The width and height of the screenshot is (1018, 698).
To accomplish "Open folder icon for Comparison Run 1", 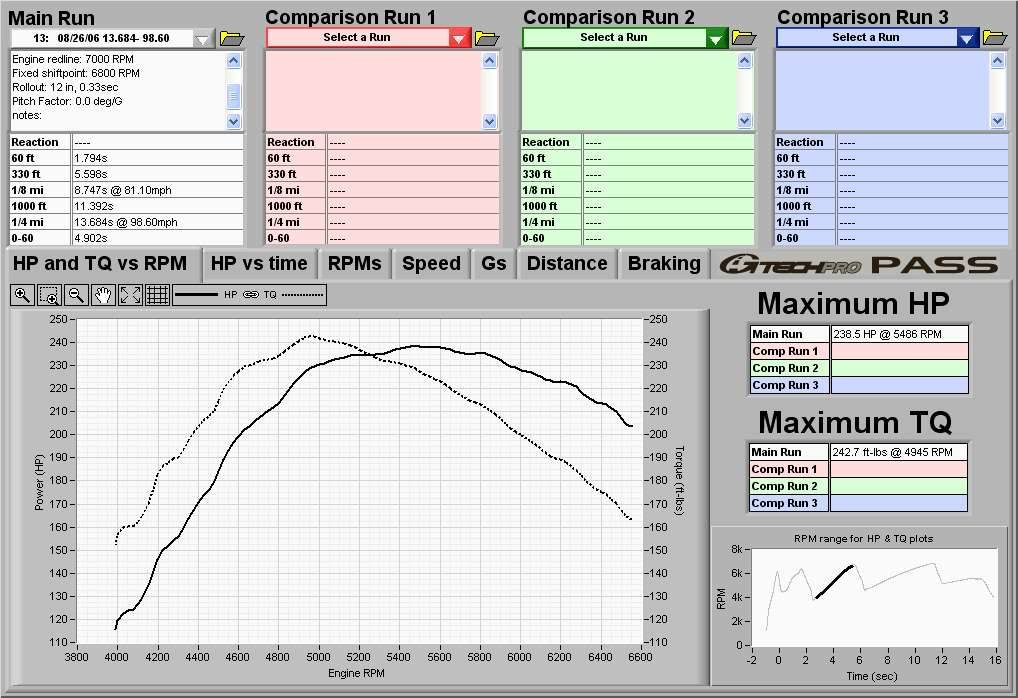I will [487, 38].
